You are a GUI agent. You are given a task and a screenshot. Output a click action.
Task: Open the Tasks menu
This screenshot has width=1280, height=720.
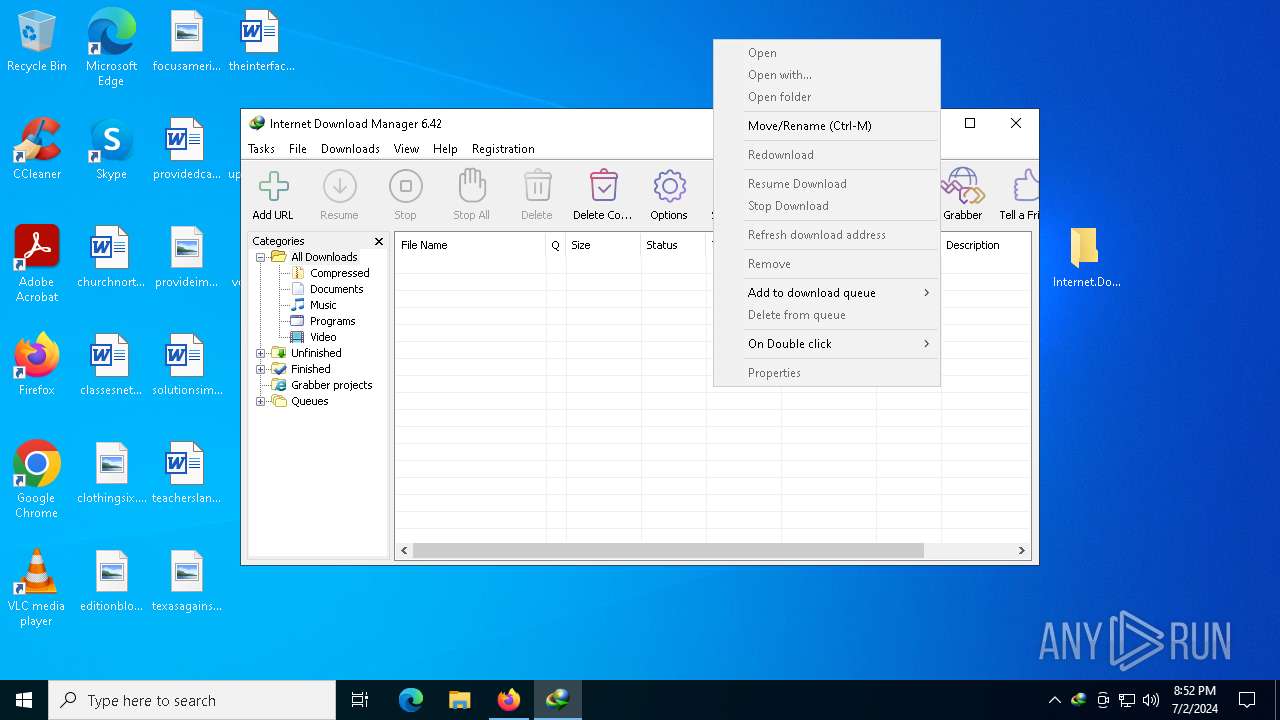[x=261, y=149]
